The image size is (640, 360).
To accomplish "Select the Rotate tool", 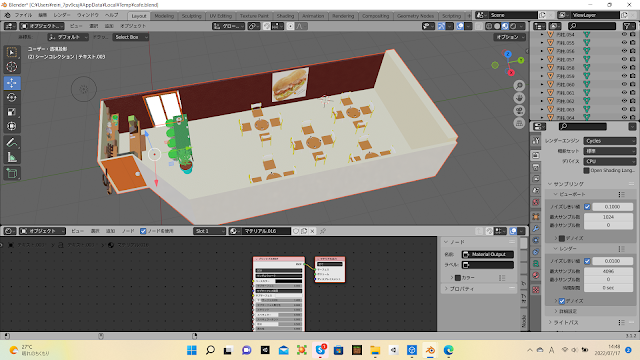I will (11, 98).
